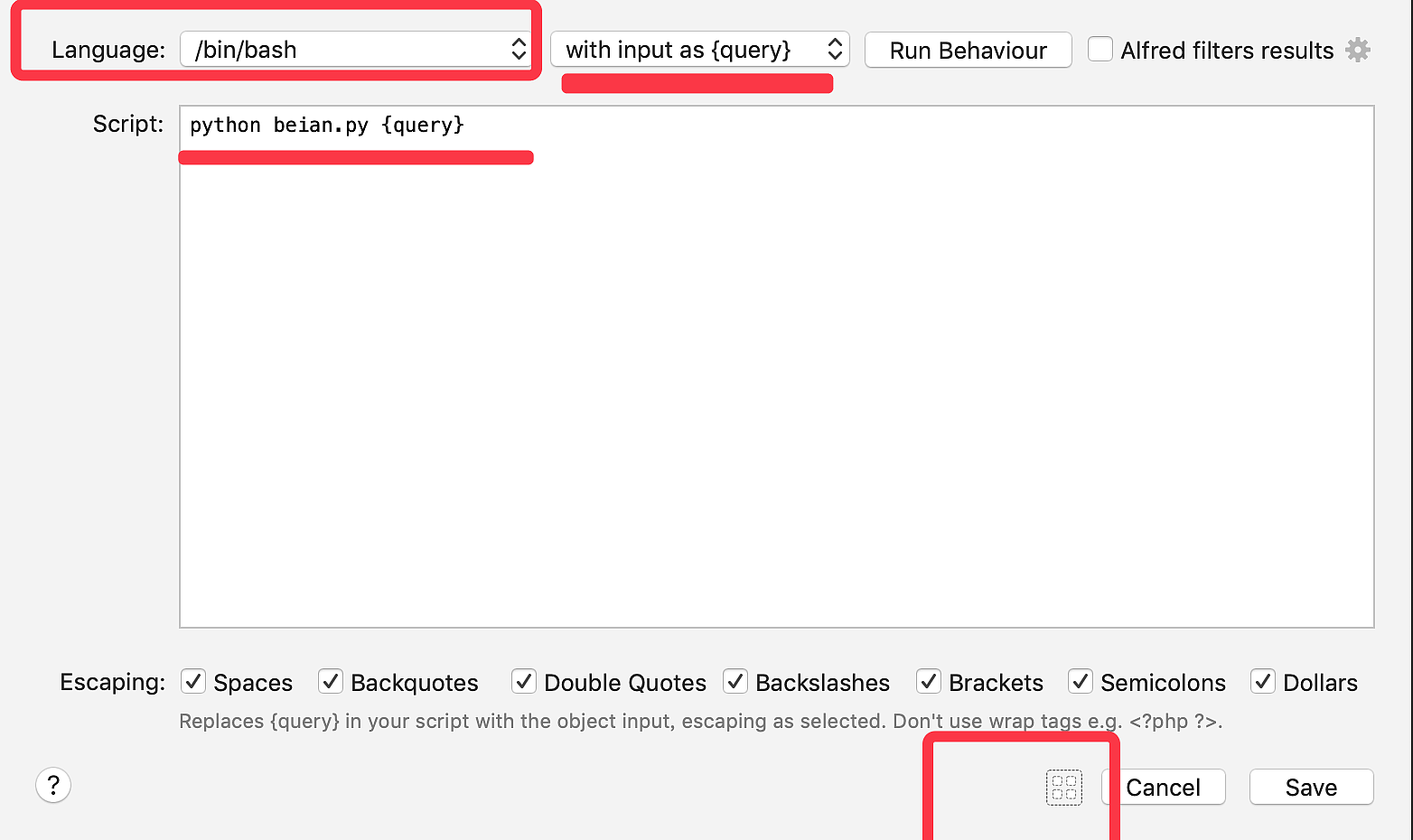Click the dotted grid icon near Cancel
The height and width of the screenshot is (840, 1413).
[1063, 788]
